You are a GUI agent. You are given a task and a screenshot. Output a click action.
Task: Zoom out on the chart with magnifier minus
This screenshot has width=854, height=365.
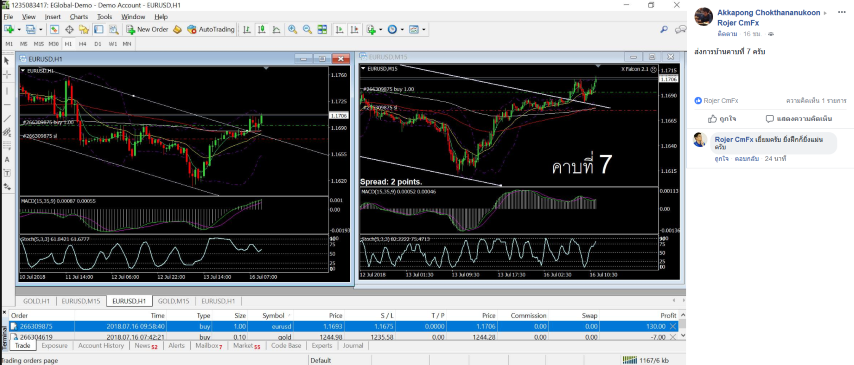(307, 29)
